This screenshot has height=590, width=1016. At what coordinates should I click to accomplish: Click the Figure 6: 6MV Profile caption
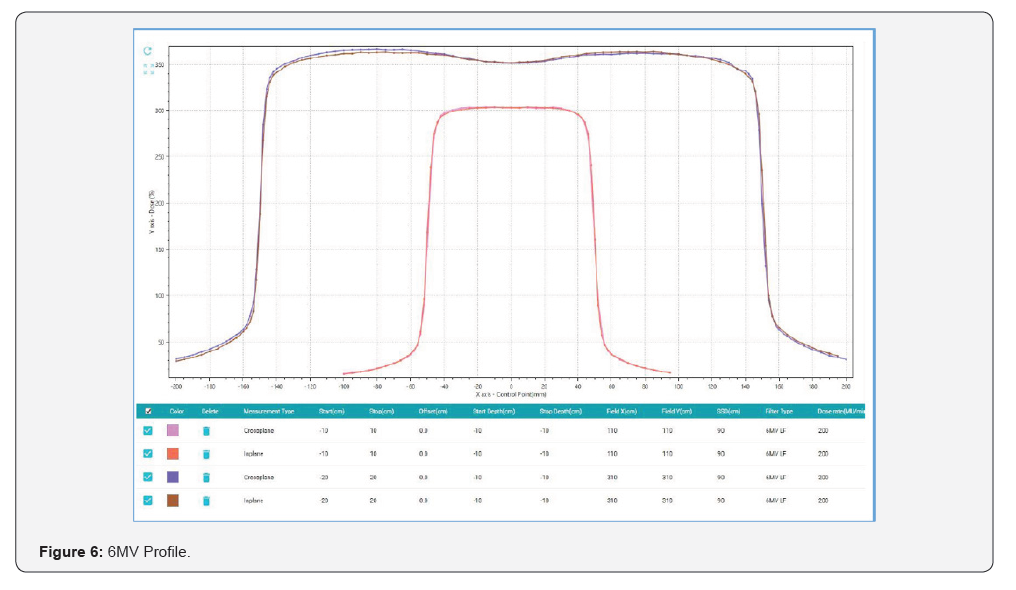click(115, 552)
